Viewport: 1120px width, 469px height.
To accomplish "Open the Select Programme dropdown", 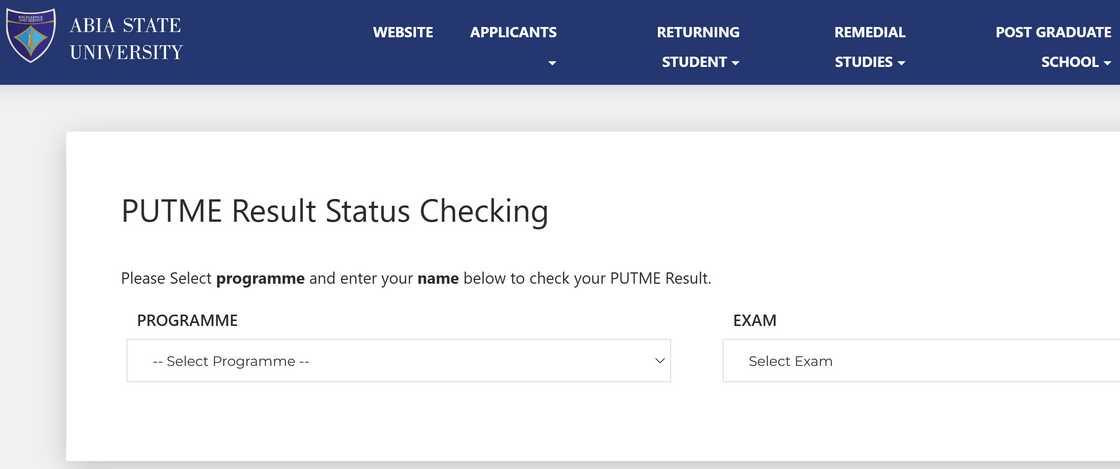I will [x=398, y=361].
